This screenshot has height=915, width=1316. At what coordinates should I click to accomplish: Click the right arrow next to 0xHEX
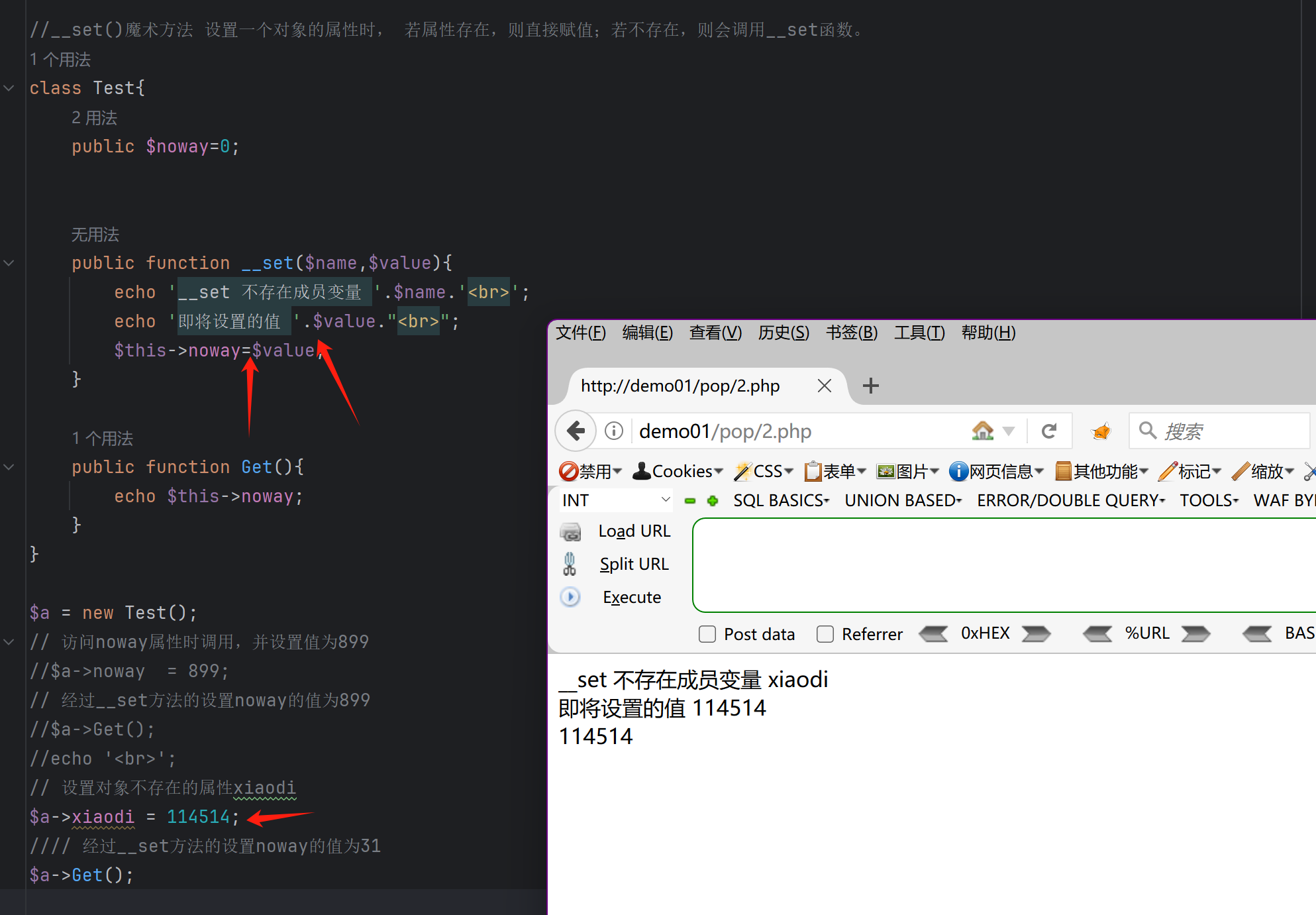(x=1036, y=634)
